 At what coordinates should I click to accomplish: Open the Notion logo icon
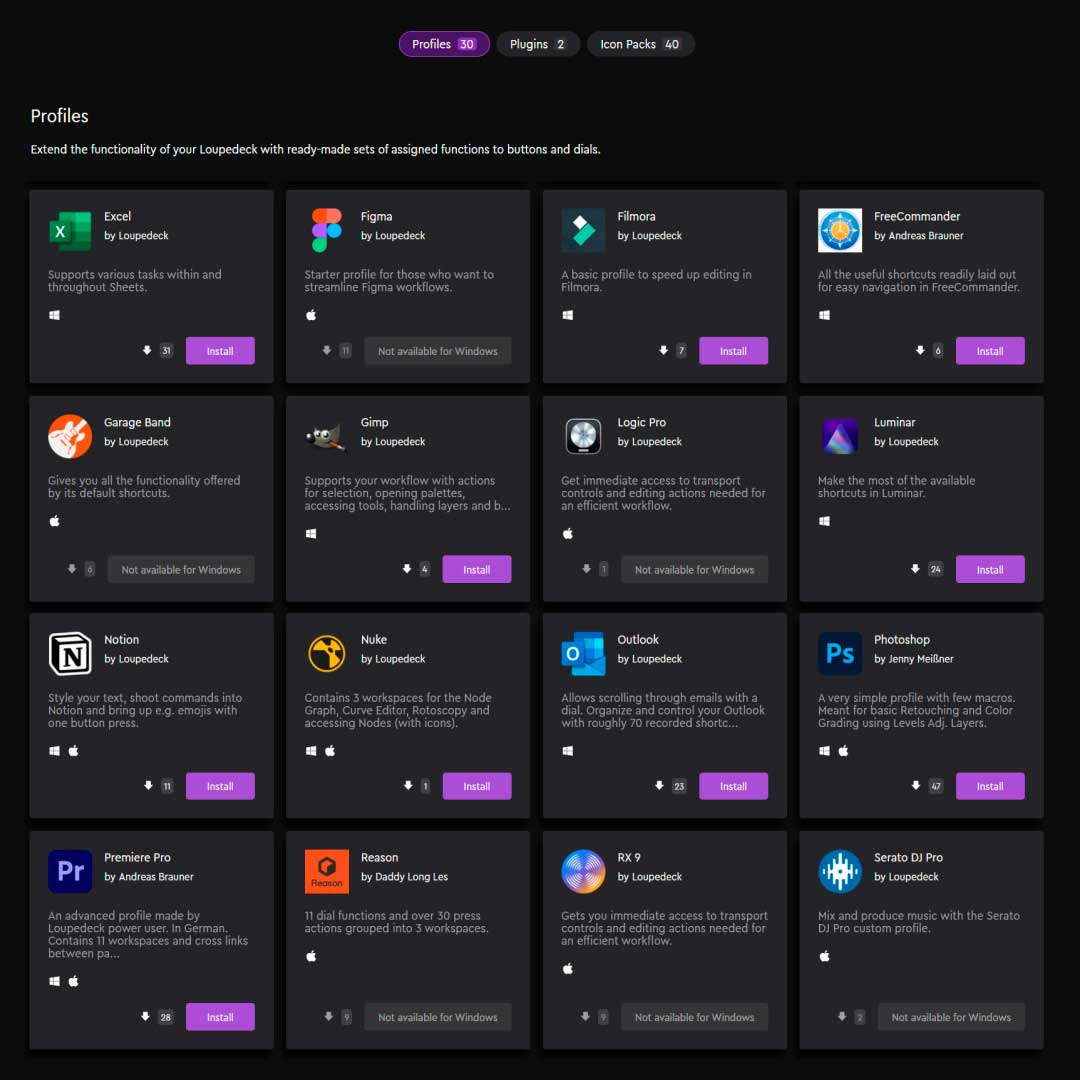[x=70, y=653]
